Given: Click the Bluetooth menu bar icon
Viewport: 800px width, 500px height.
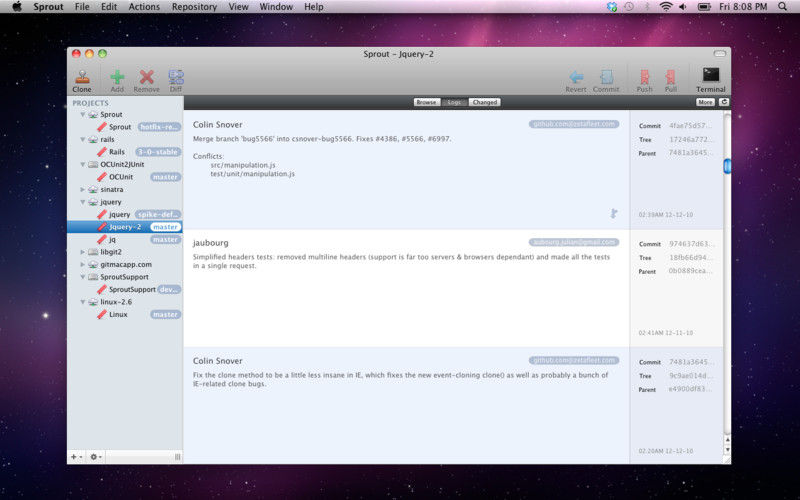Looking at the screenshot, I should click(647, 7).
